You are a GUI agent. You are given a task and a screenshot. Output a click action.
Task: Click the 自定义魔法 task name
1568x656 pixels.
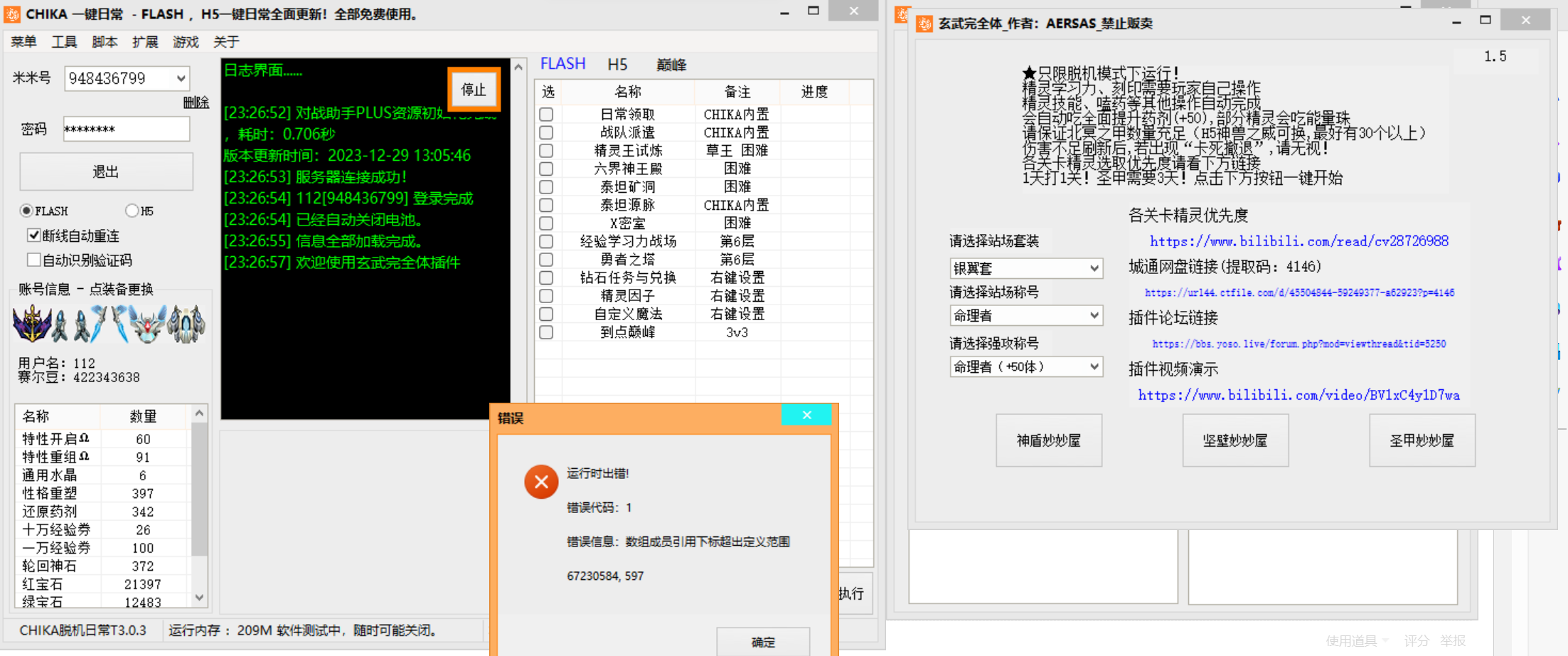(628, 314)
